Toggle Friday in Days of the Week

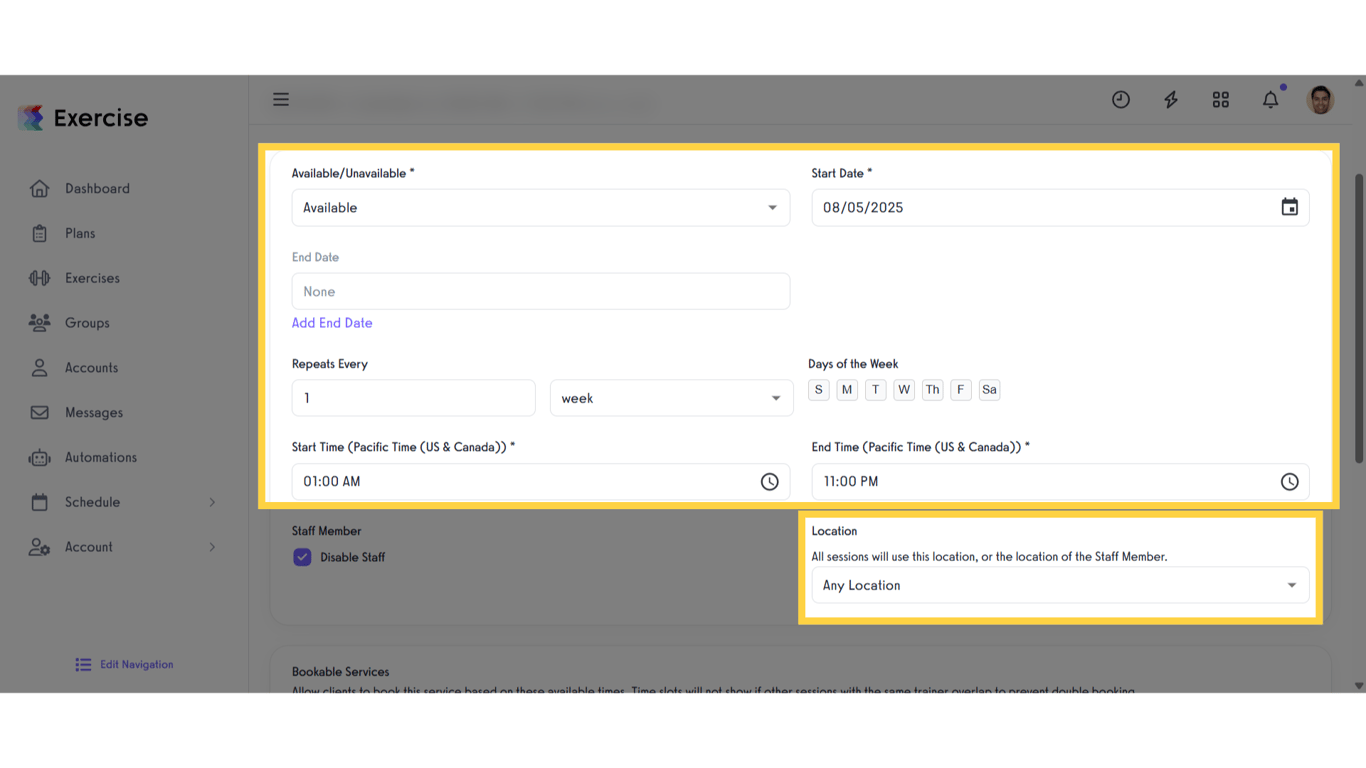click(960, 389)
